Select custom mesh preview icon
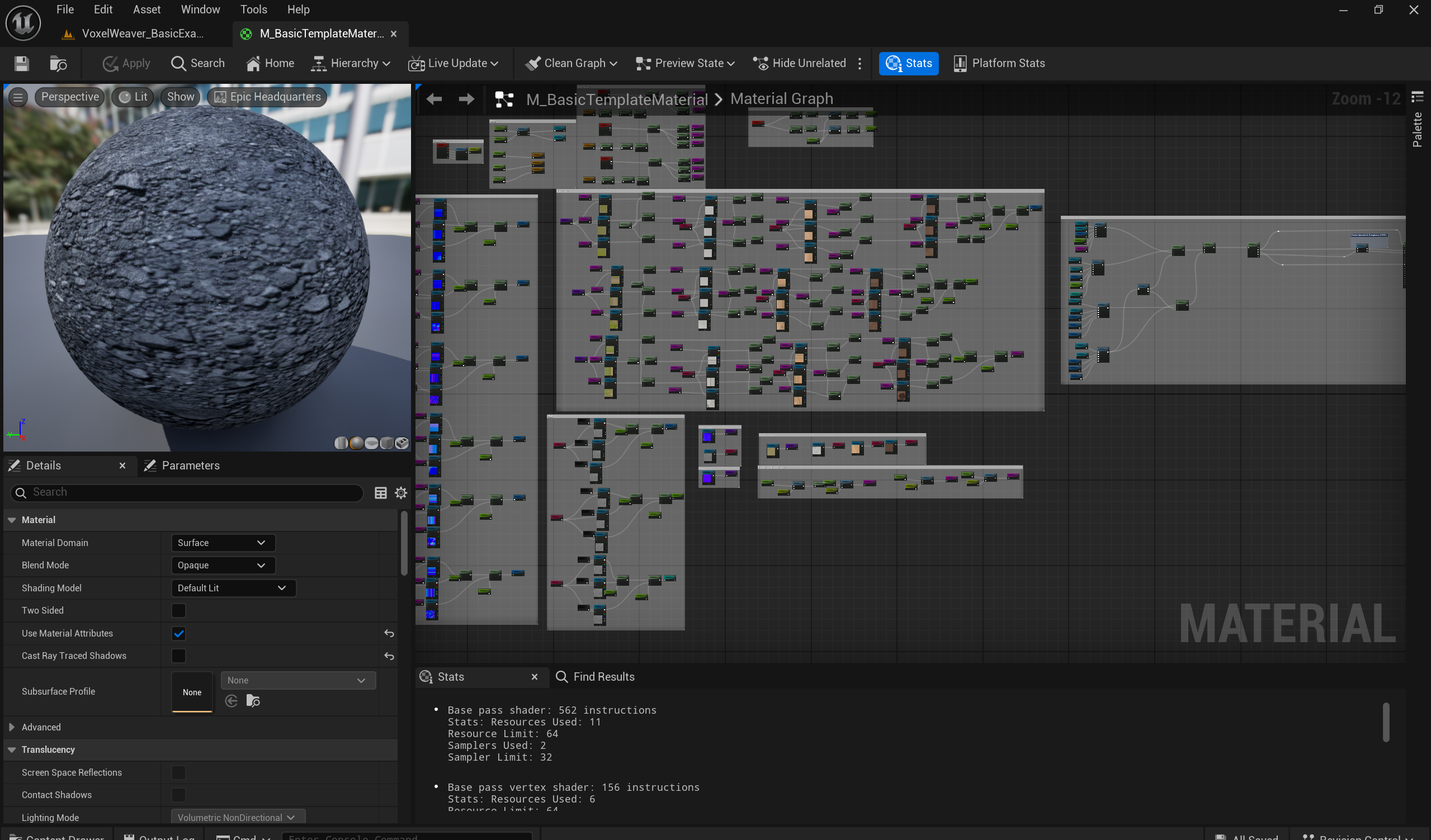This screenshot has width=1431, height=840. pos(402,443)
